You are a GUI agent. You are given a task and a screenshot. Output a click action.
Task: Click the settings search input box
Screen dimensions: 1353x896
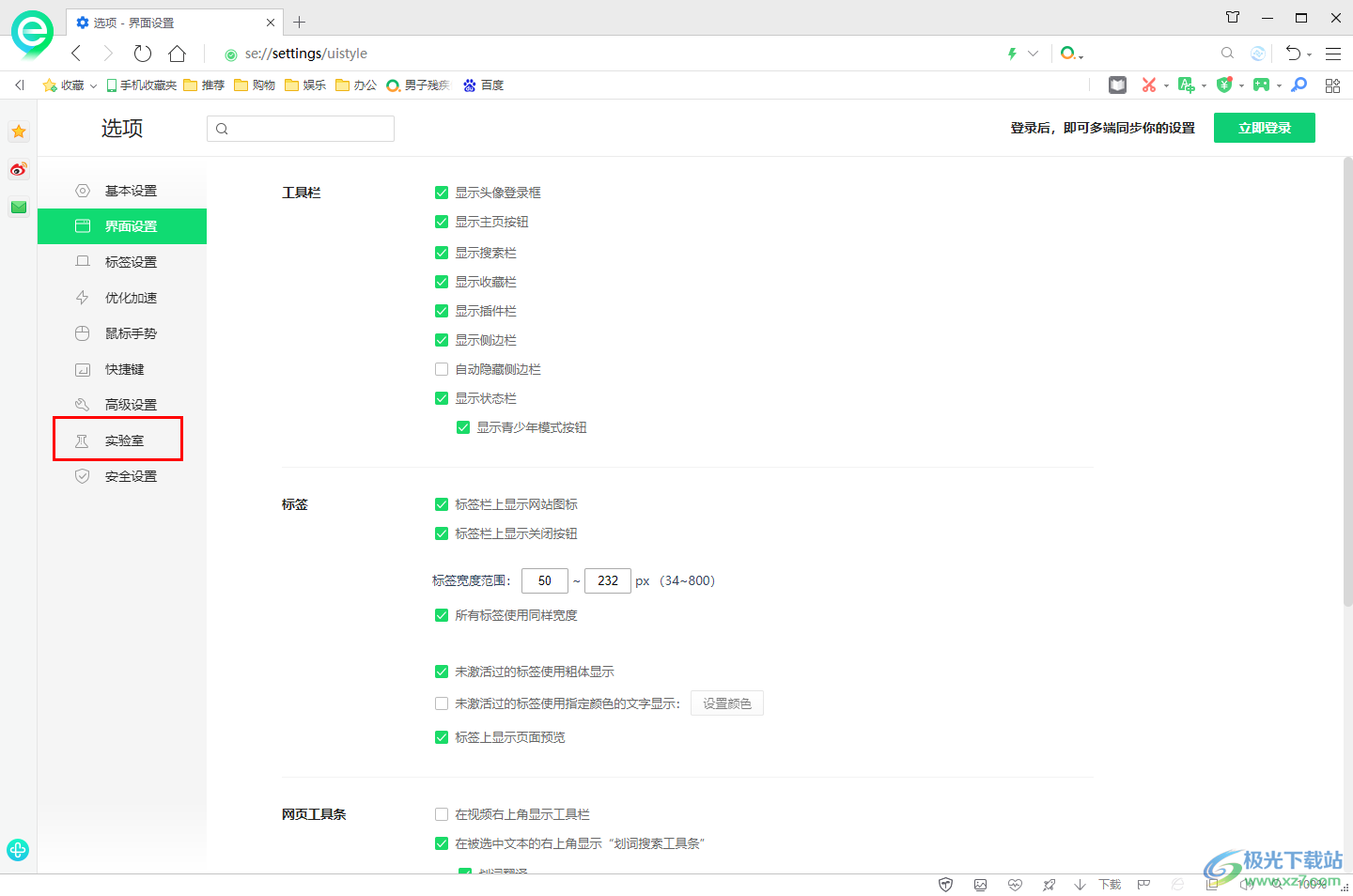click(301, 129)
